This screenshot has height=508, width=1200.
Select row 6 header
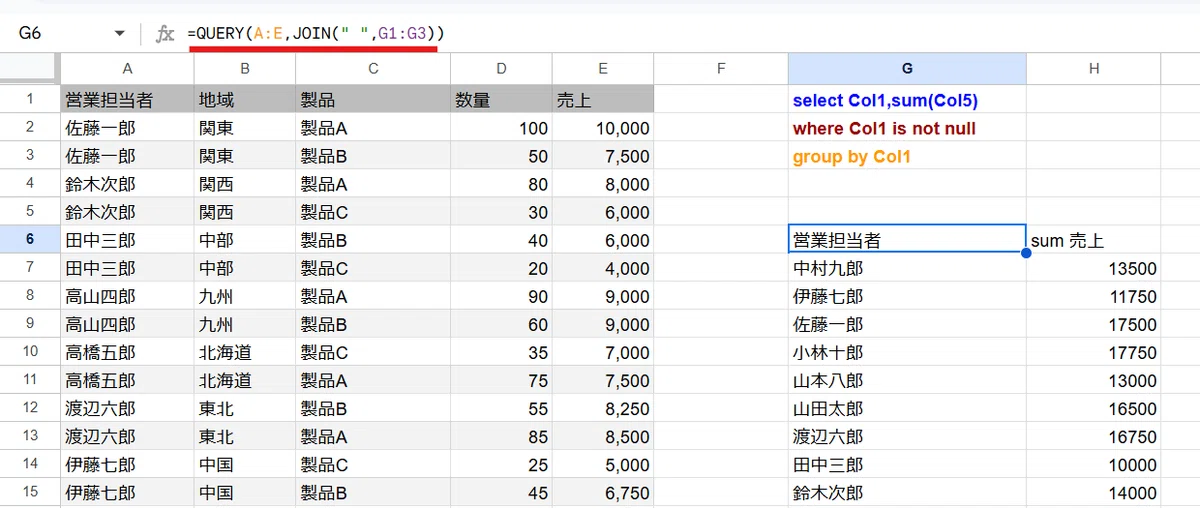click(x=30, y=240)
